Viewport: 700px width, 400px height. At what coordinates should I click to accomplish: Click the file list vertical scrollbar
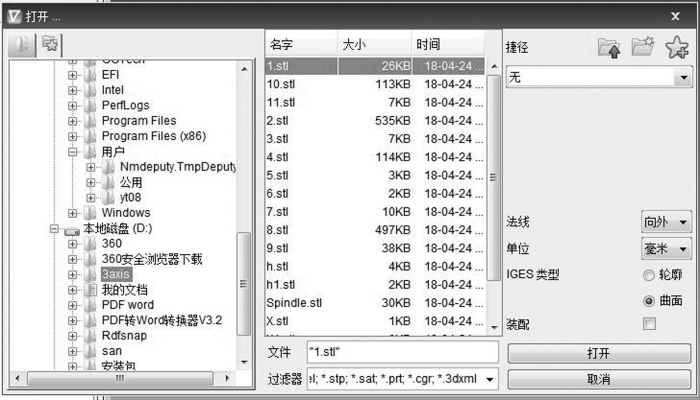(494, 178)
